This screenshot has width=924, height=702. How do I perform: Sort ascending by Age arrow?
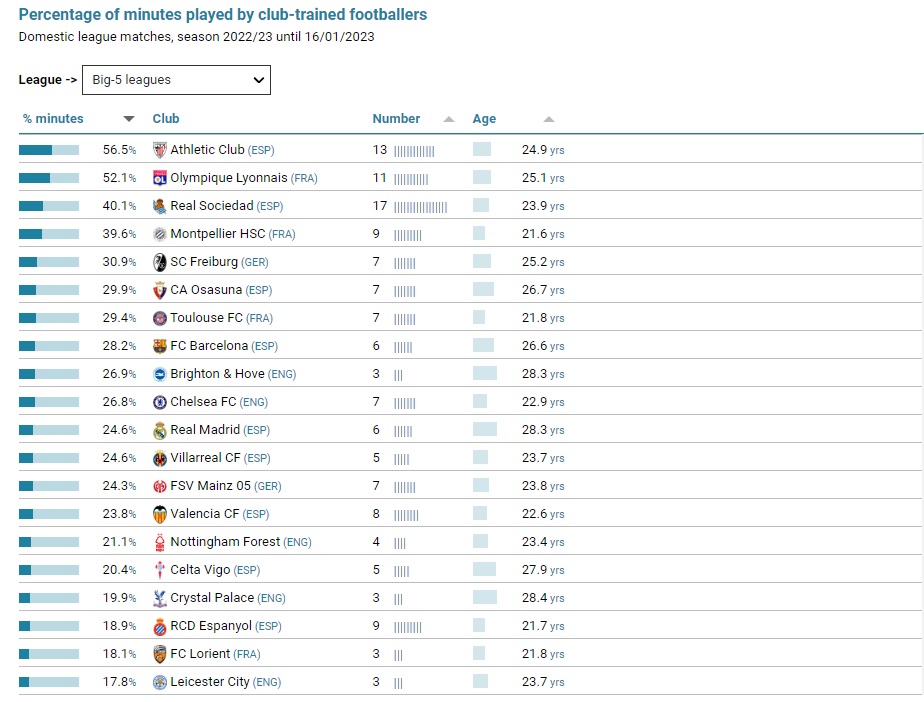click(x=548, y=119)
